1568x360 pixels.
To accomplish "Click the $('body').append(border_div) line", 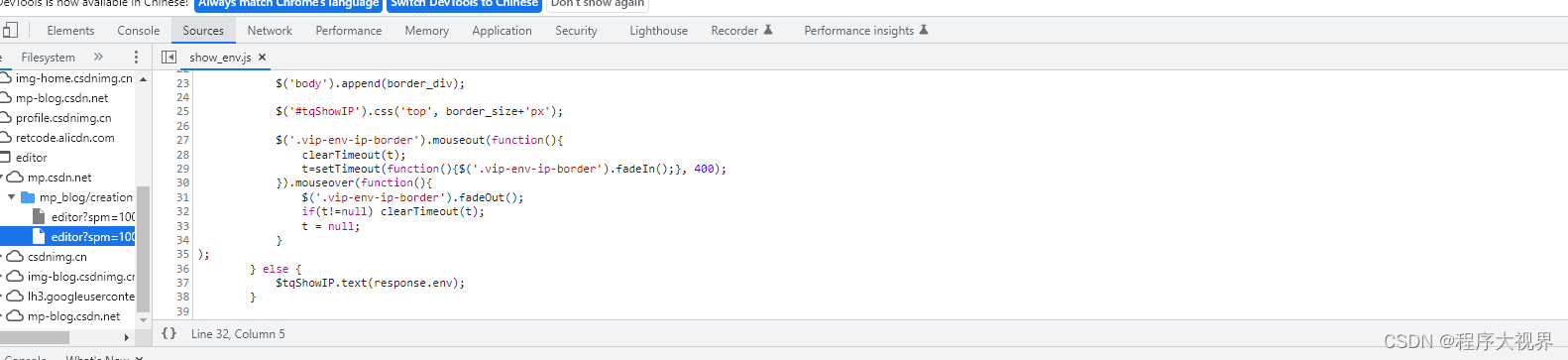I will [x=370, y=84].
